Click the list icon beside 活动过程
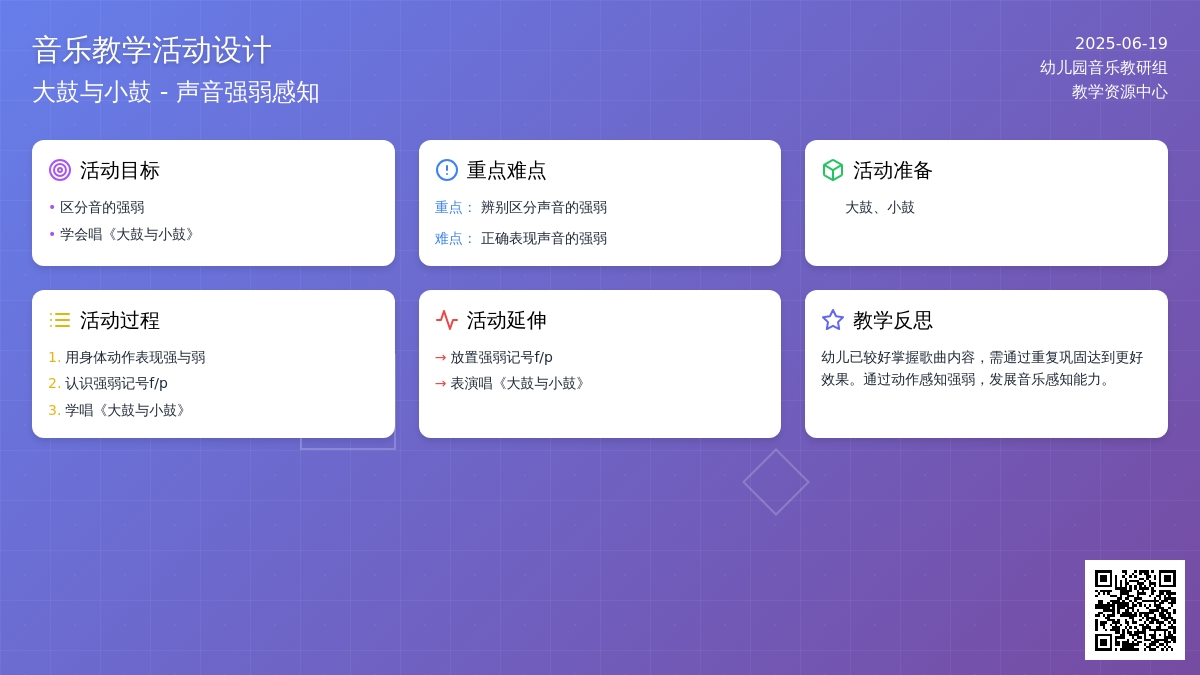Screen dimensions: 1200x675 point(60,320)
